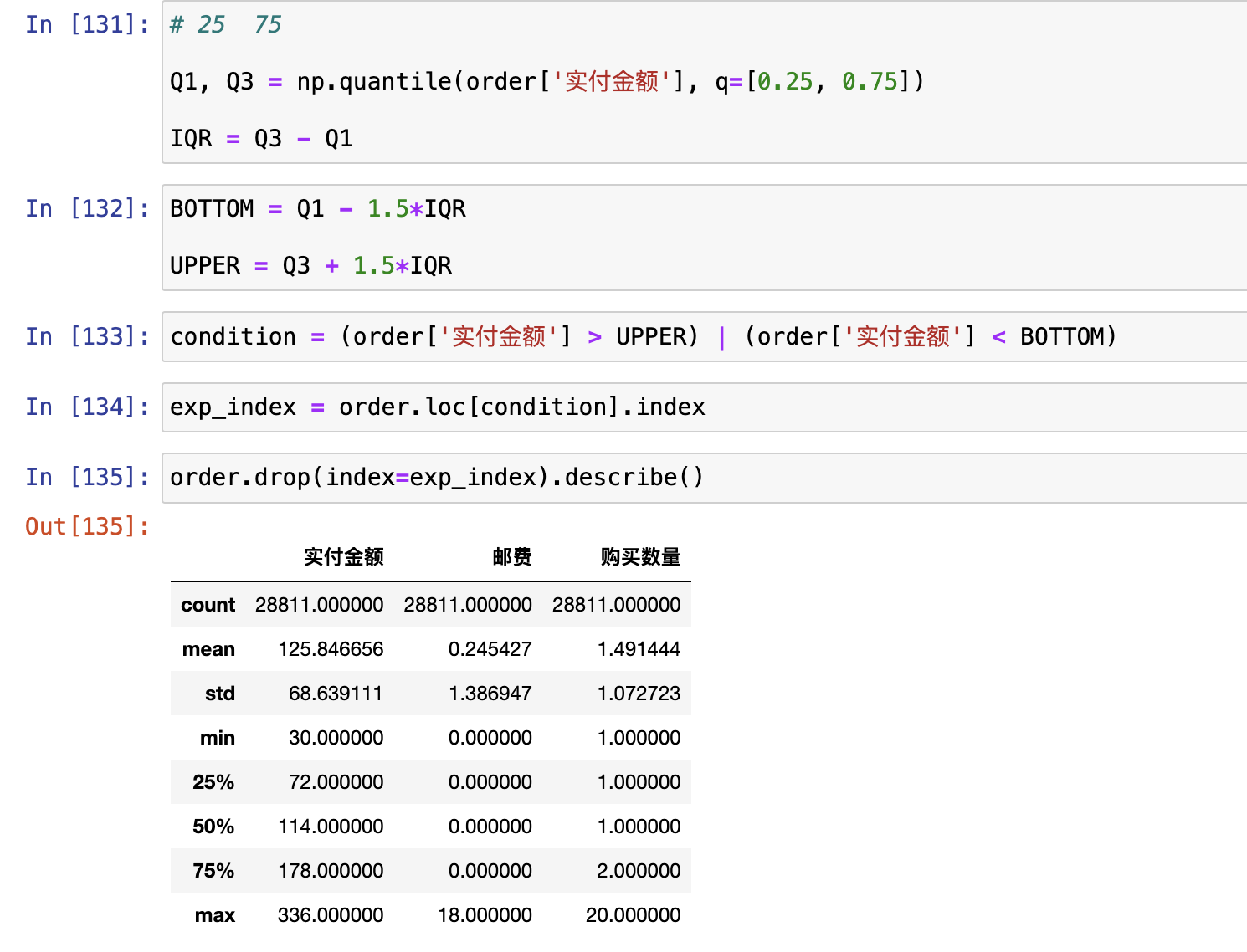Screen dimensions: 1247x952
Task: Click the 75% row label
Action: pyautogui.click(x=213, y=871)
